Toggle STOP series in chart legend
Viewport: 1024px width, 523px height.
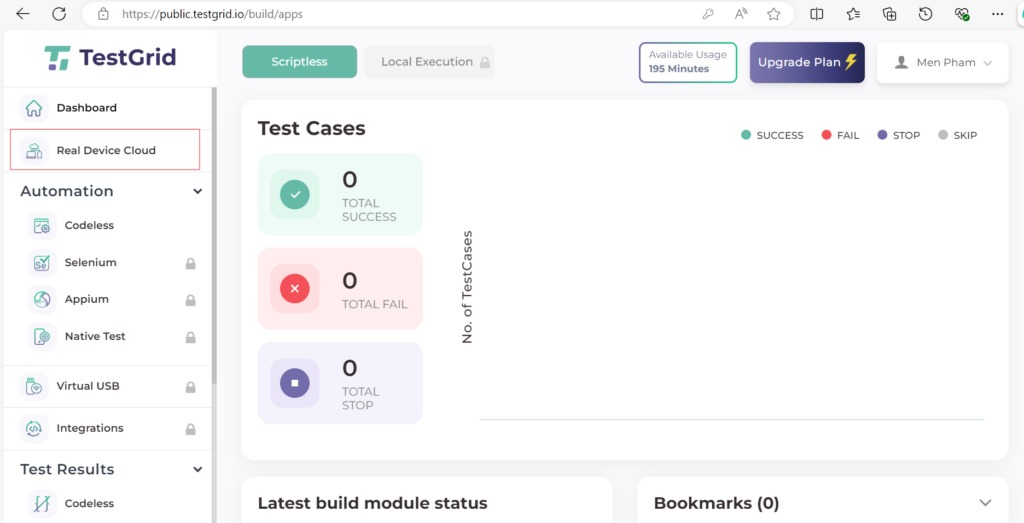pyautogui.click(x=898, y=135)
